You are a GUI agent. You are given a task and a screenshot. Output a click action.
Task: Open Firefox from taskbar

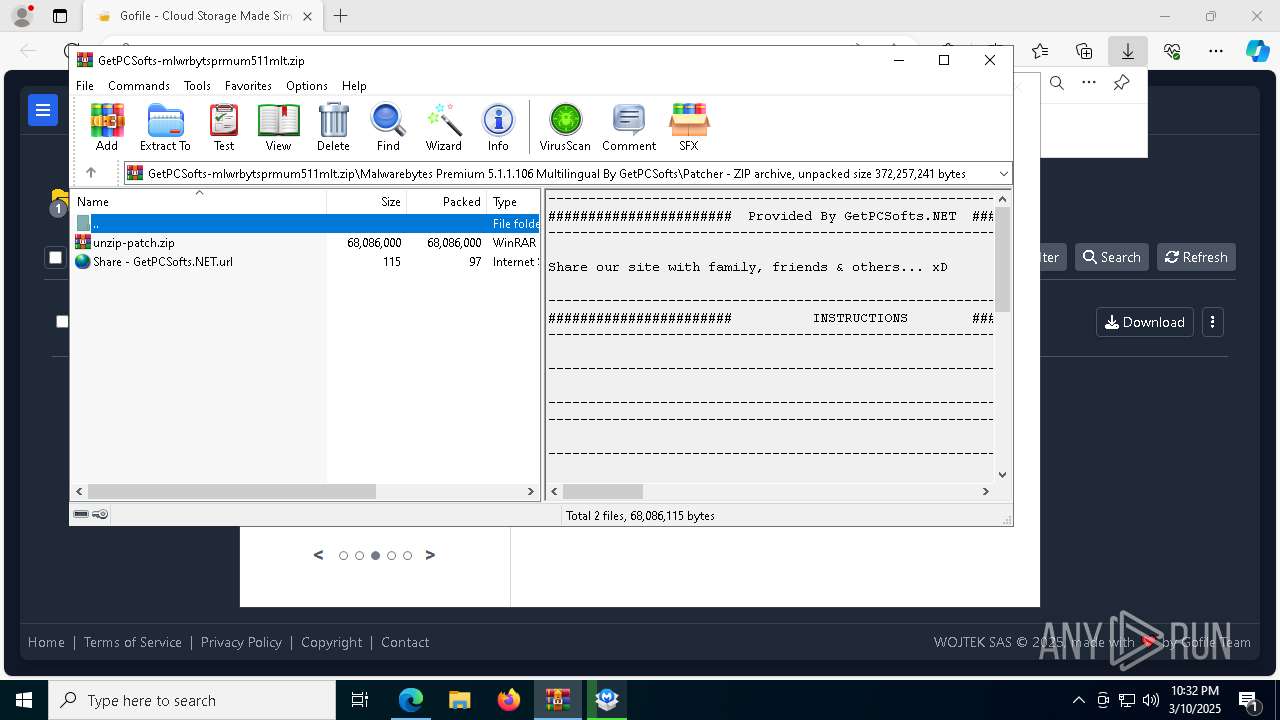pos(509,700)
